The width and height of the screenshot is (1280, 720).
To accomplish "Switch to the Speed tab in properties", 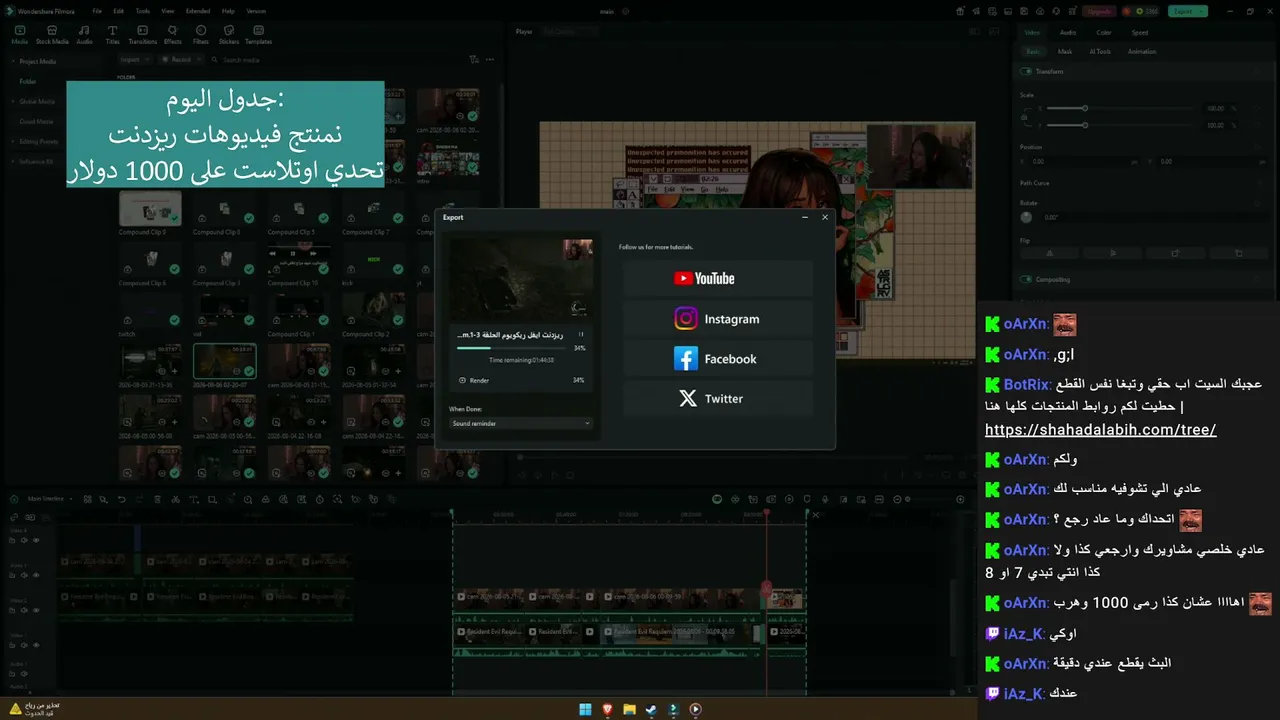I will point(1139,32).
